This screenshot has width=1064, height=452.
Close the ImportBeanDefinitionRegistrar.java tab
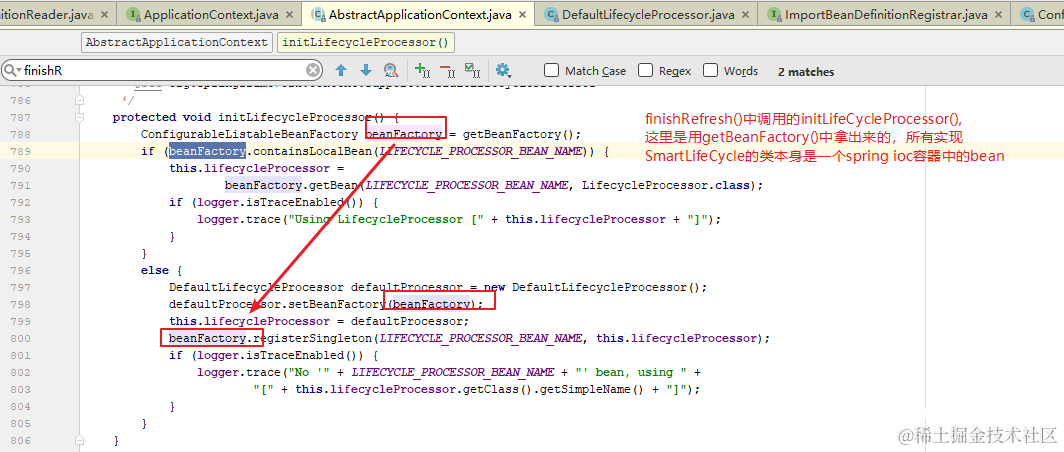997,15
